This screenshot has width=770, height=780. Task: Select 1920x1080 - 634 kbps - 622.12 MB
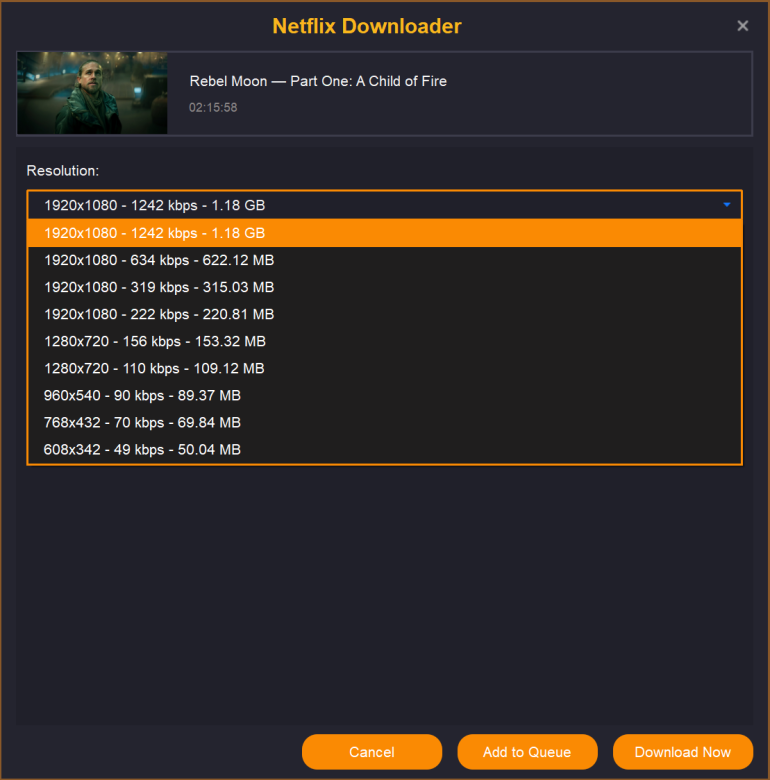(385, 260)
